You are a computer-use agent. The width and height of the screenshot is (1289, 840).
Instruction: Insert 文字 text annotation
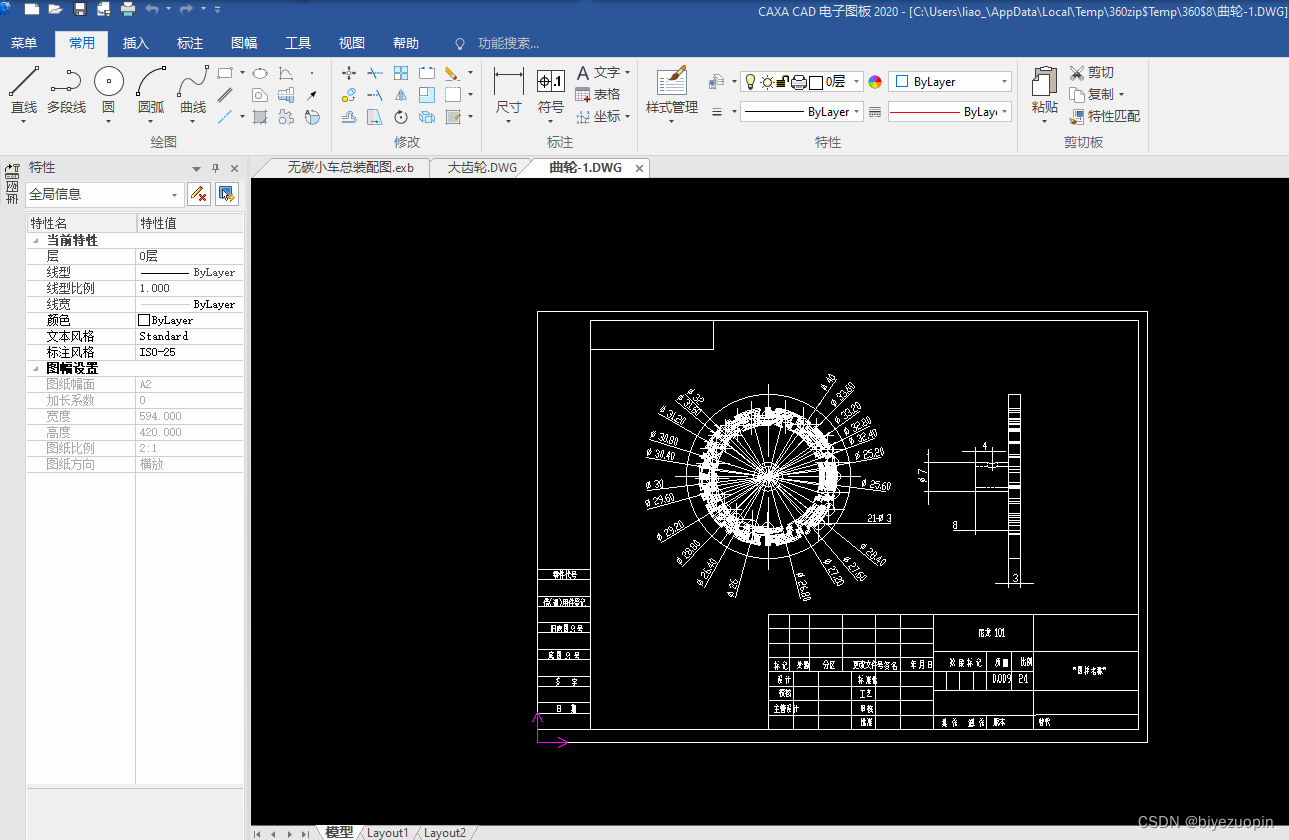598,73
